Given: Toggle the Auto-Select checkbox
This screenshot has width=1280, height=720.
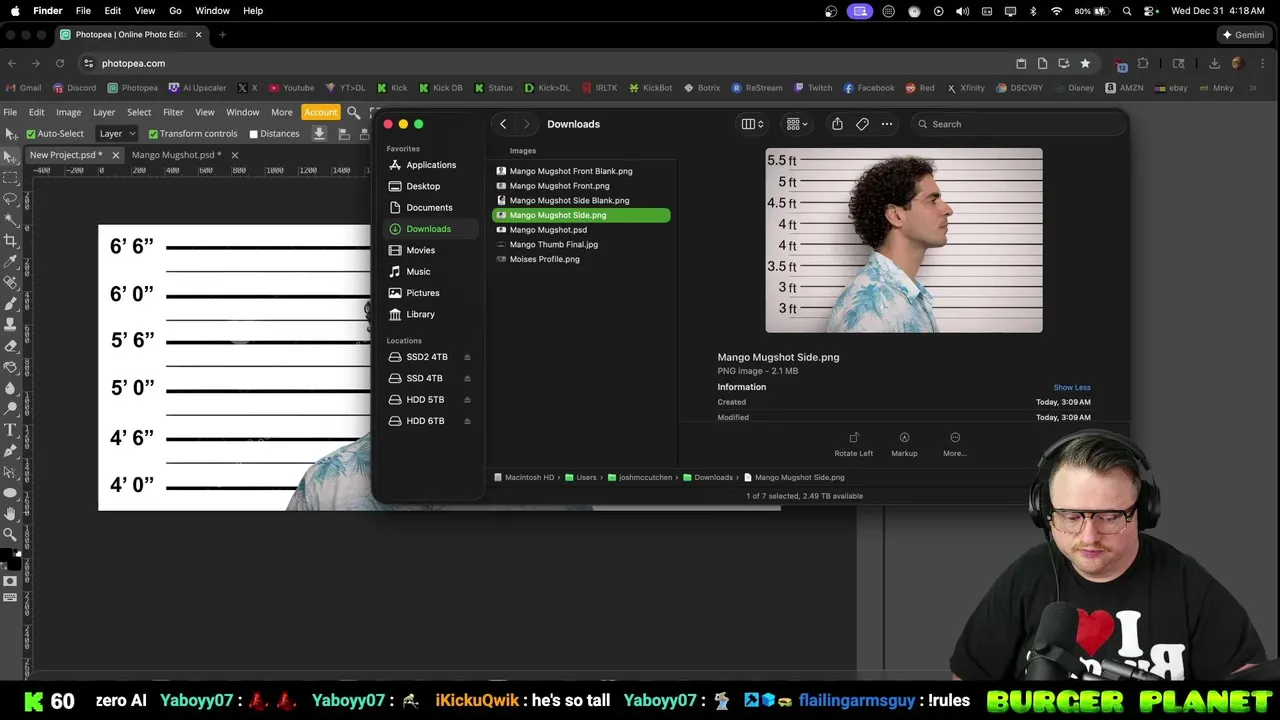Looking at the screenshot, I should click(x=31, y=134).
